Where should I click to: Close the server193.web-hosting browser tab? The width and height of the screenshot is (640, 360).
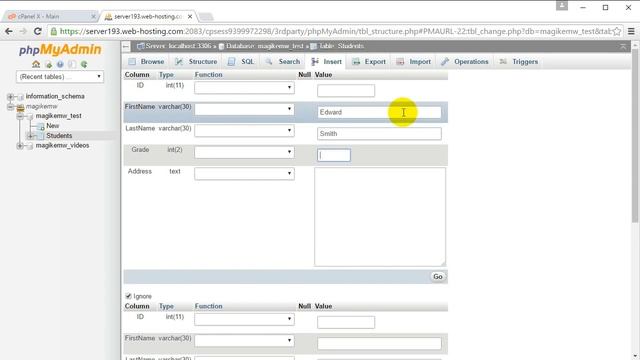[x=190, y=17]
